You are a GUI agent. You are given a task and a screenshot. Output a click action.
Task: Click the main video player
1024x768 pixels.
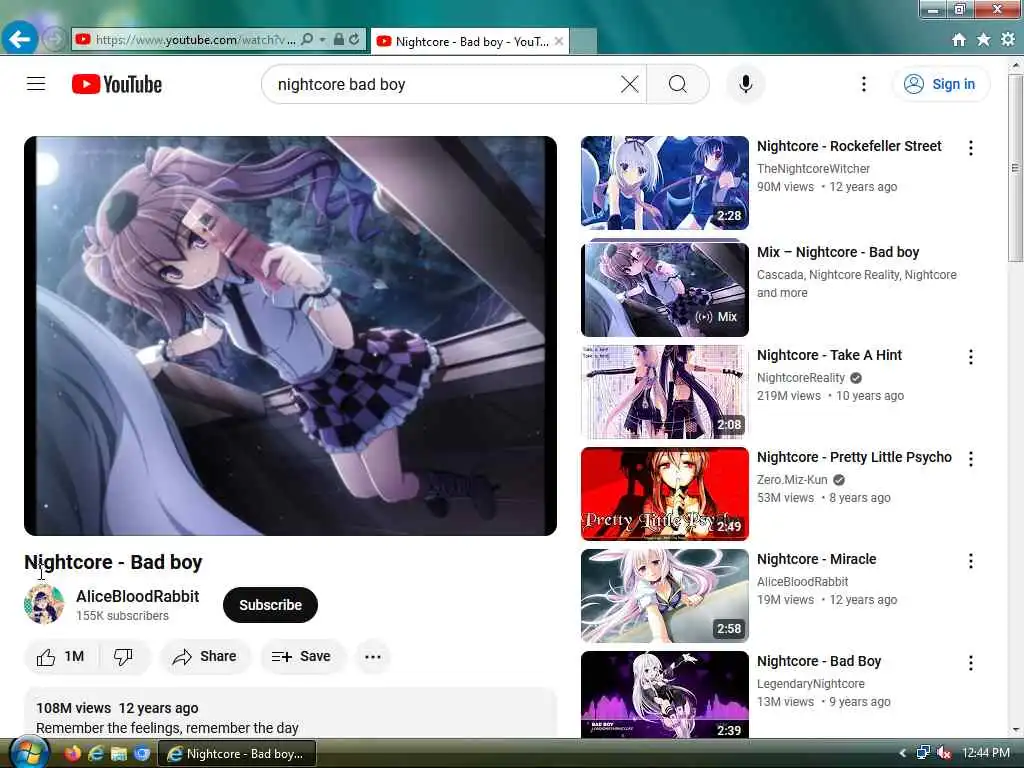[290, 336]
